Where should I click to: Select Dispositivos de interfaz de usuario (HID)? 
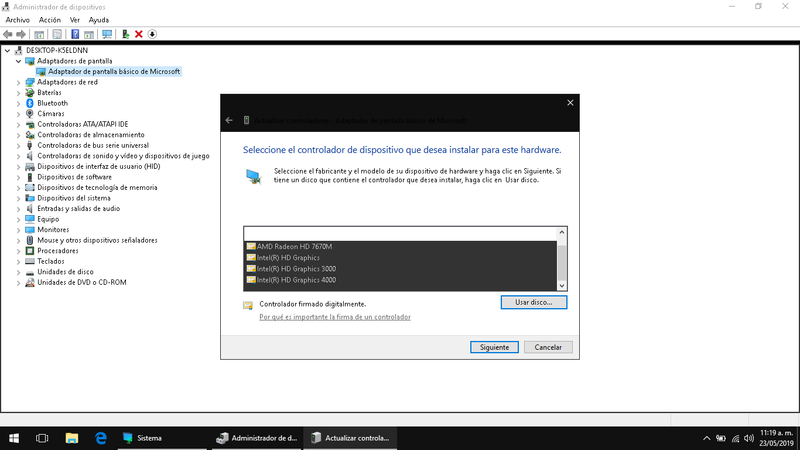98,166
